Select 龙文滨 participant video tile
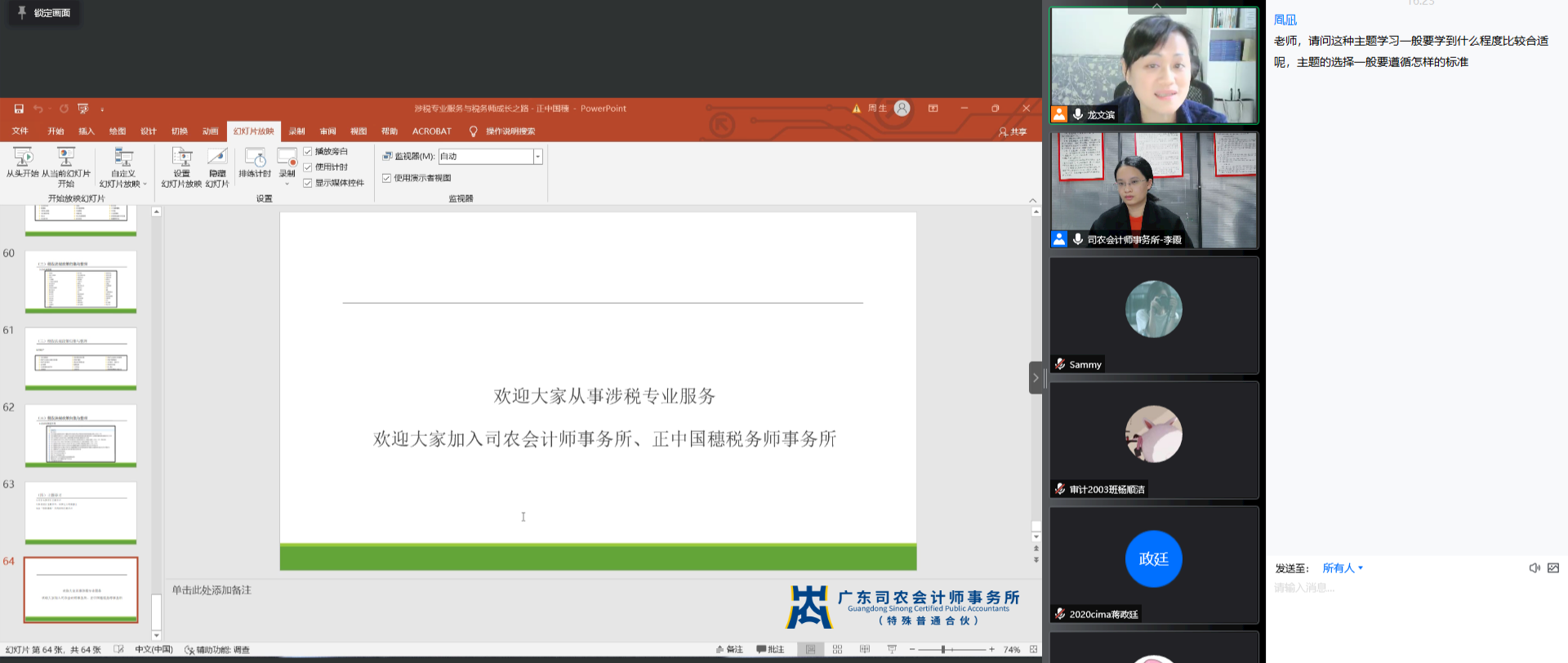 [x=1154, y=65]
